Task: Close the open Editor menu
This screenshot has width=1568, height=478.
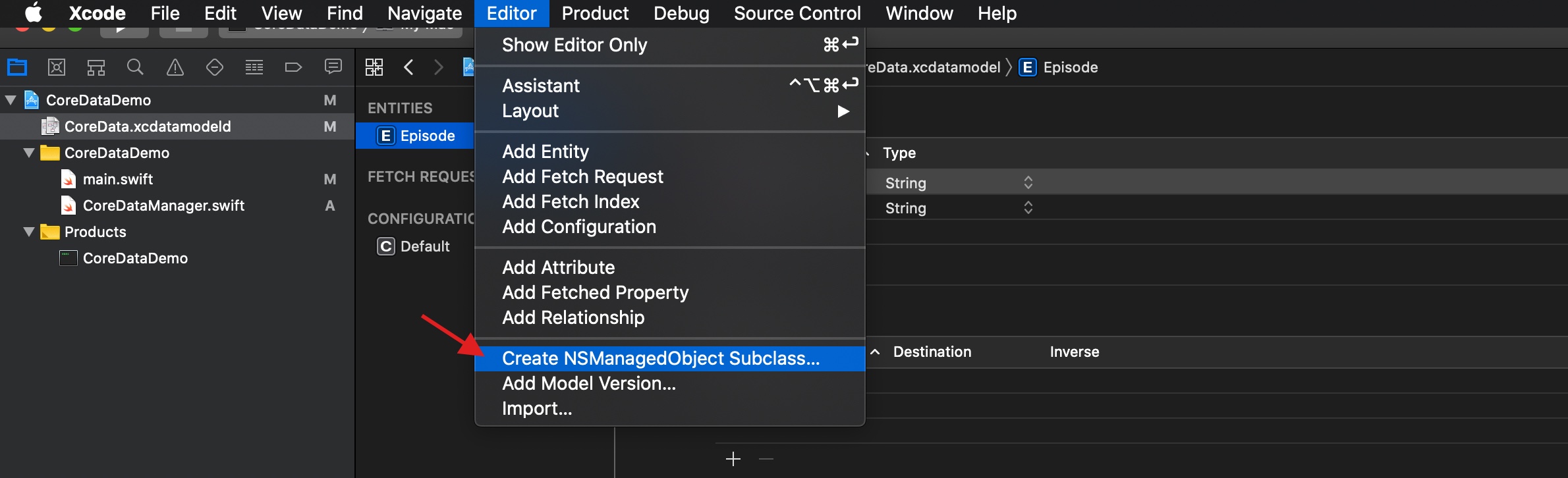Action: click(x=511, y=13)
